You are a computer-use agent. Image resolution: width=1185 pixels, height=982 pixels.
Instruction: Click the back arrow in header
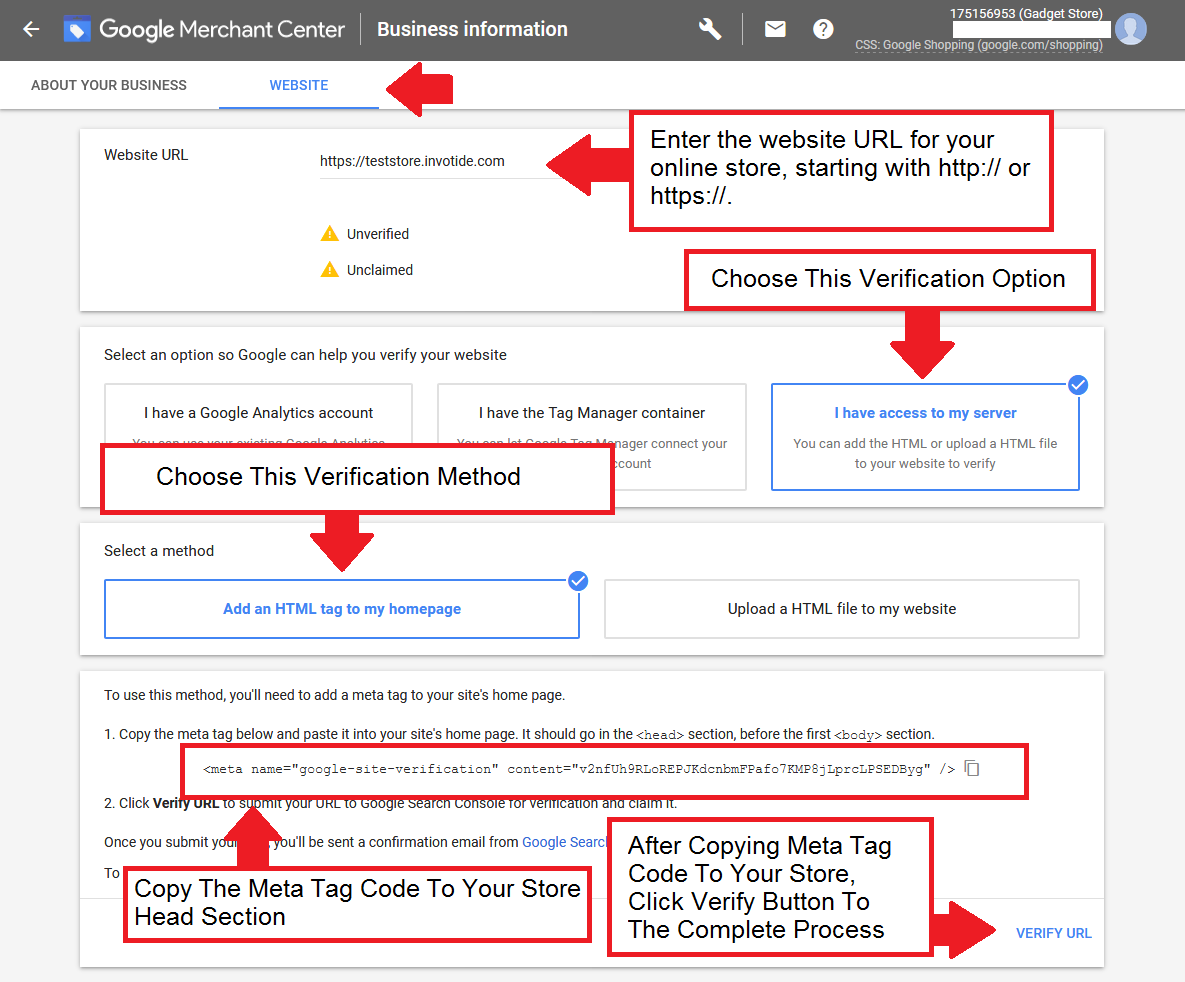[31, 29]
